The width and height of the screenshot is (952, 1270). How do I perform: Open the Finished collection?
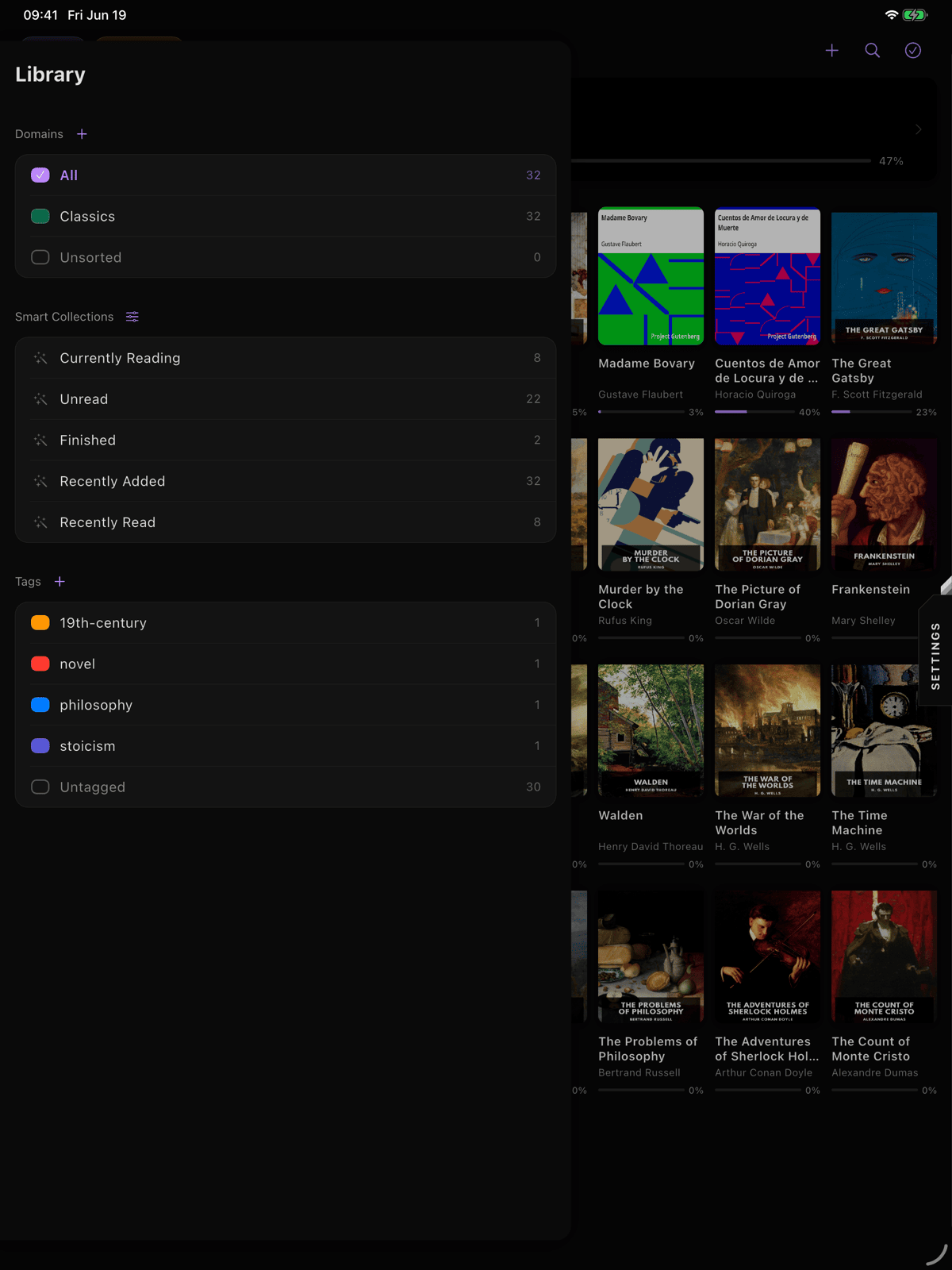[286, 441]
